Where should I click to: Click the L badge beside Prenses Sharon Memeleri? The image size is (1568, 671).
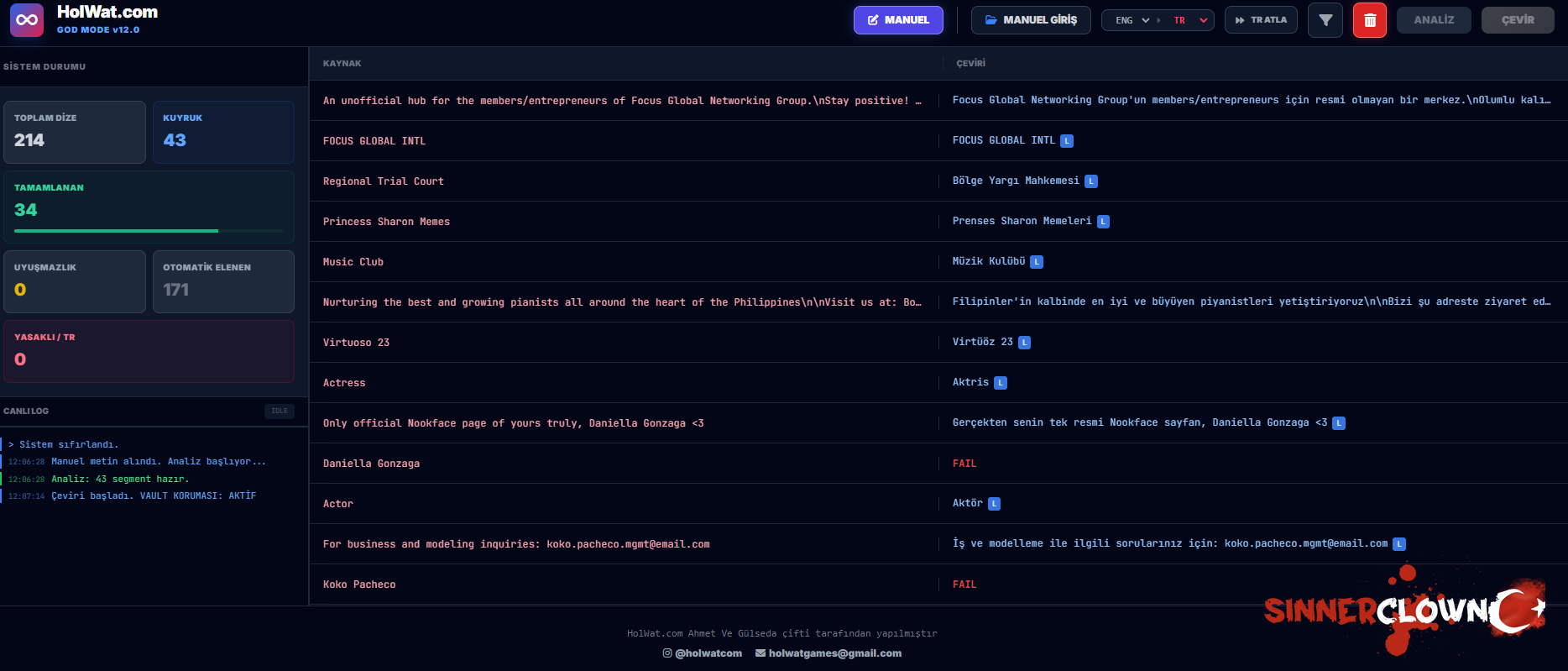click(x=1103, y=222)
